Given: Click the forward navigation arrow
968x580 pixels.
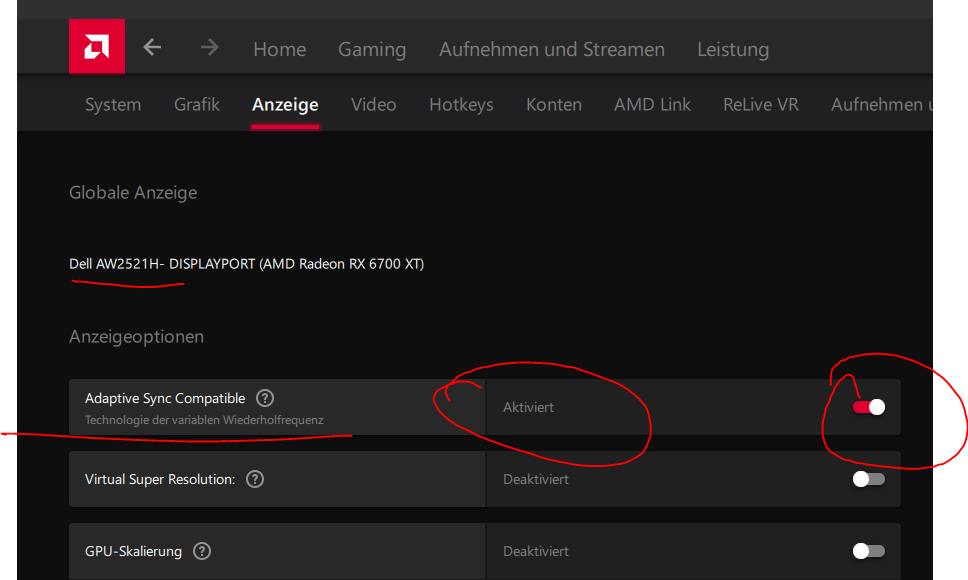Looking at the screenshot, I should 208,47.
